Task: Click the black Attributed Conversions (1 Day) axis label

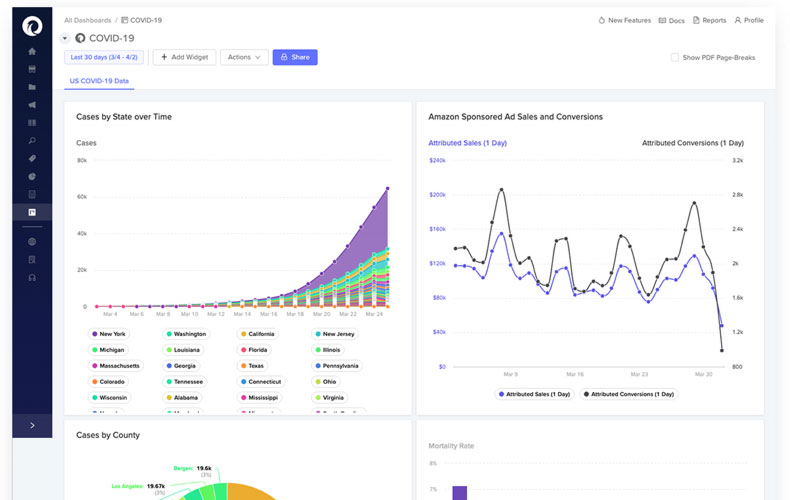Action: [693, 143]
